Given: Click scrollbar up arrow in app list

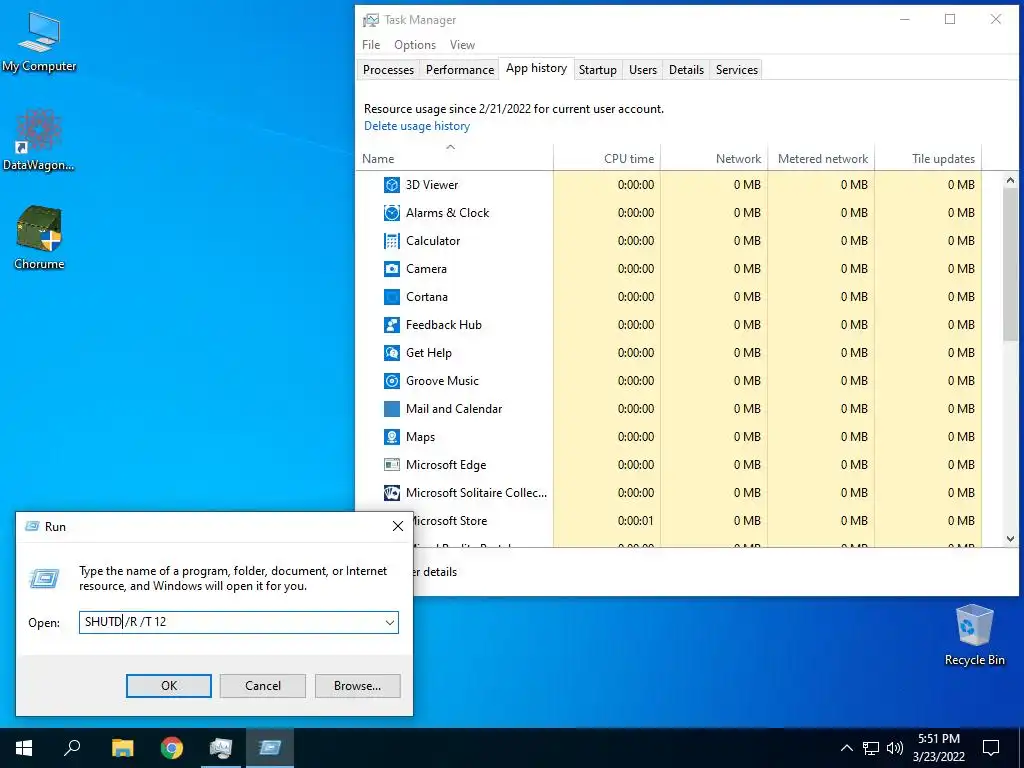Looking at the screenshot, I should tap(1010, 180).
